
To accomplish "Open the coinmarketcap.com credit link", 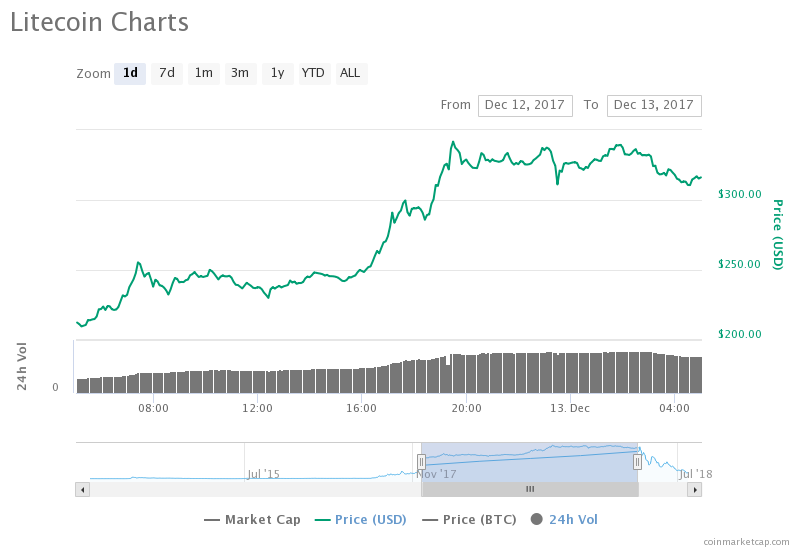I will click(745, 541).
